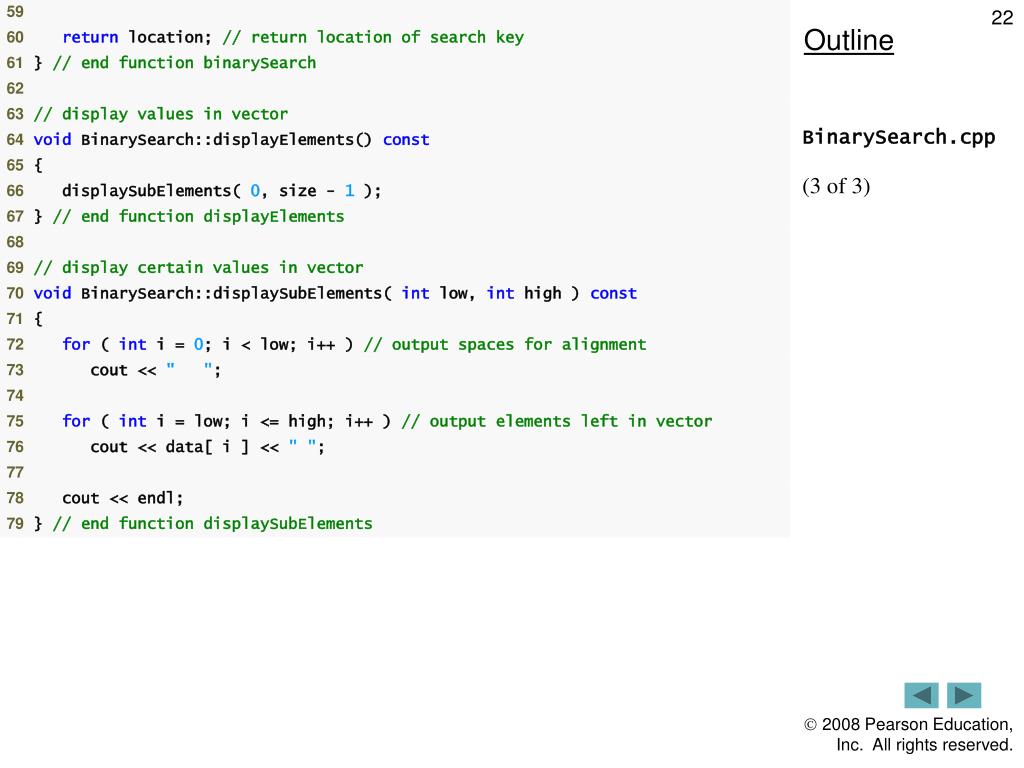
Task: Select the text (3 of 3)
Action: pos(836,186)
